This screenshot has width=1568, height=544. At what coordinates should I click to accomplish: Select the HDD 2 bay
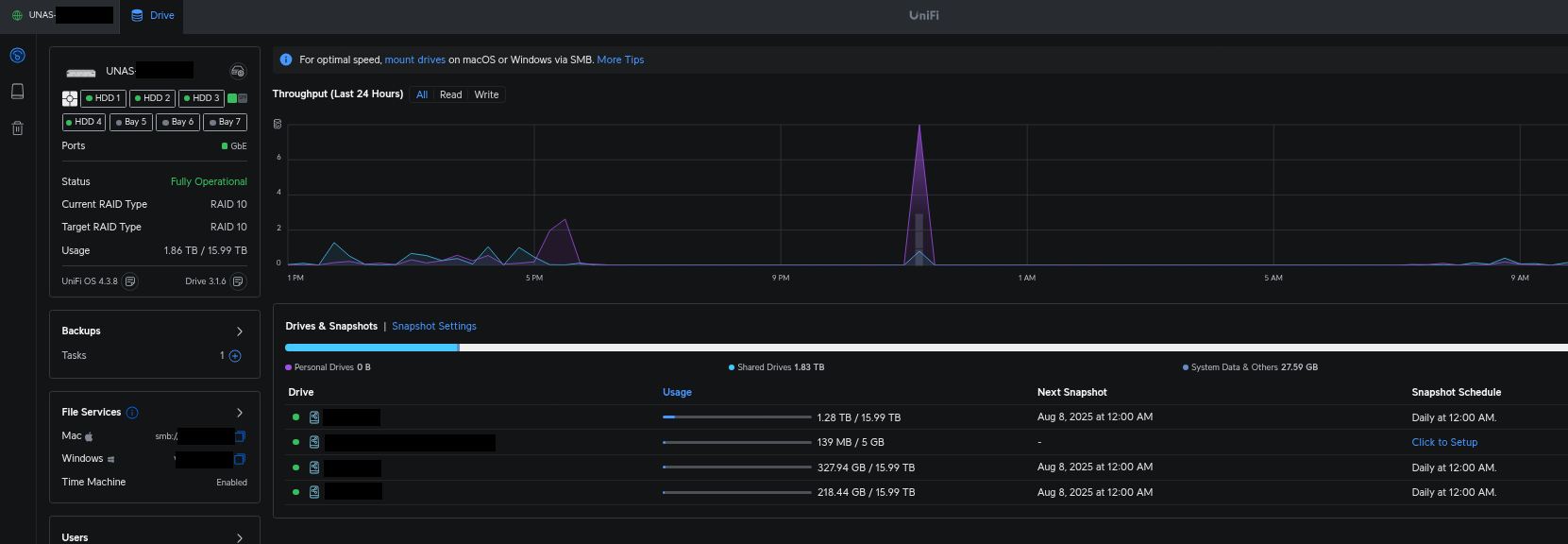click(x=152, y=98)
